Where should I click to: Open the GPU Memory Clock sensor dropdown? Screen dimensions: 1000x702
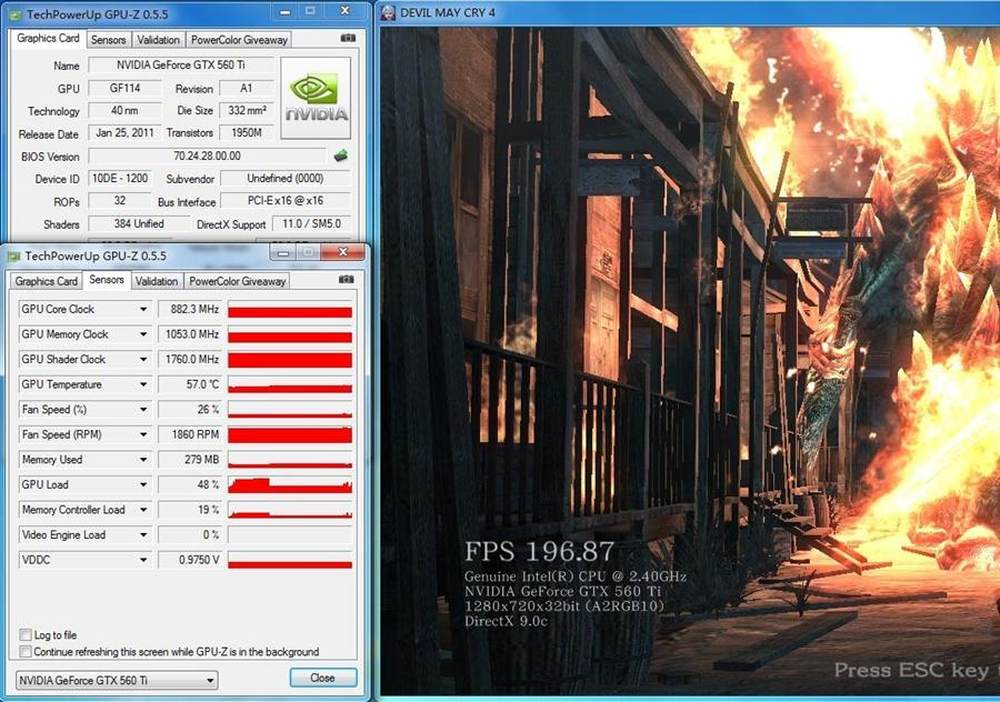pos(143,334)
